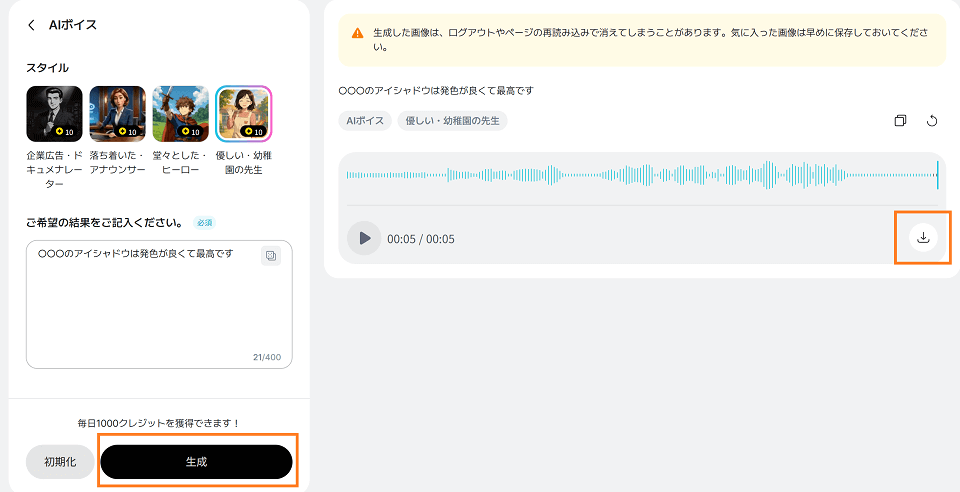Click the orange warning triangle icon
This screenshot has width=960, height=492.
358,33
